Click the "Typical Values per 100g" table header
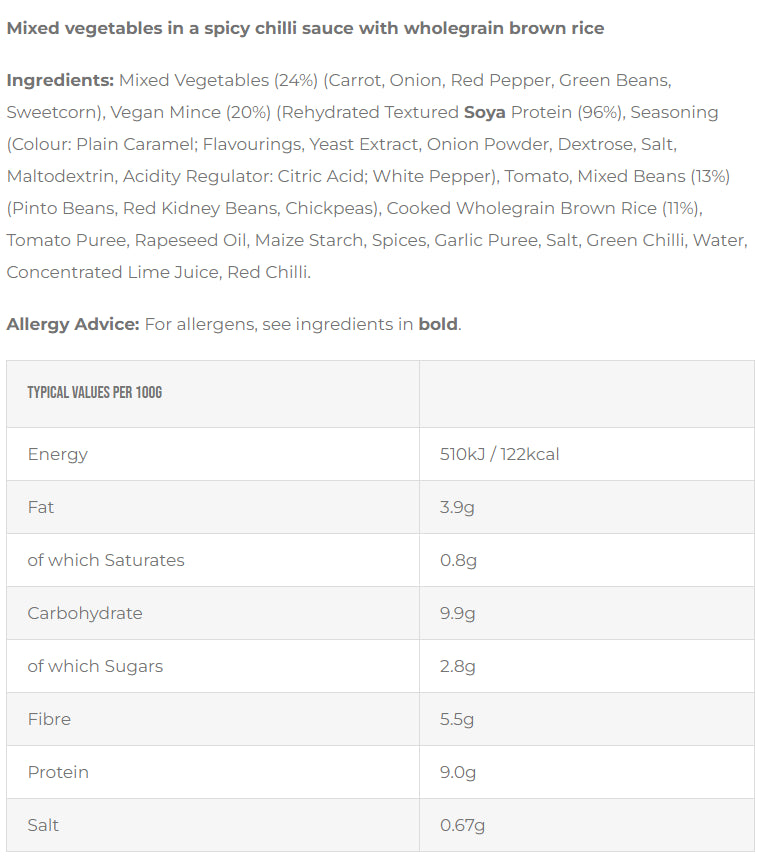The image size is (760, 859). coord(94,392)
